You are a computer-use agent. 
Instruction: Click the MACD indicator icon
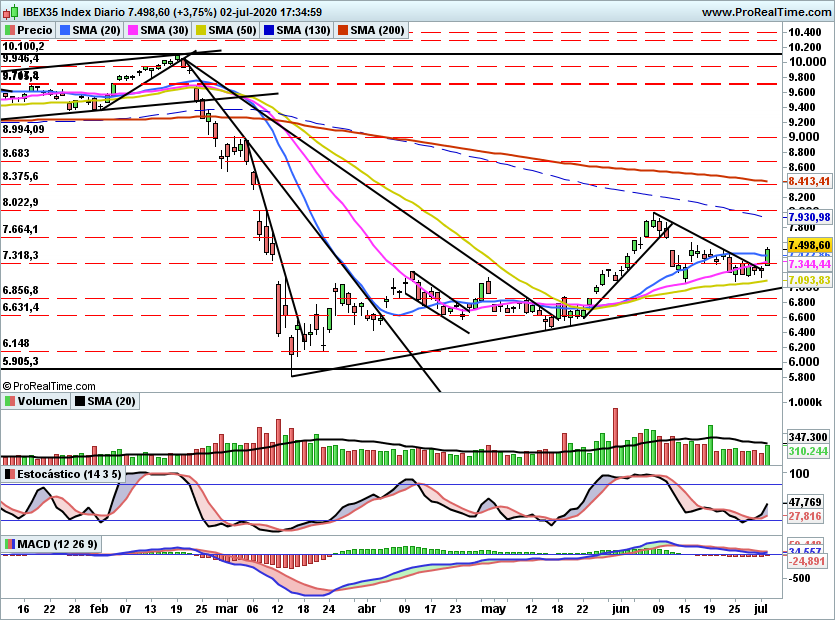pos(8,542)
